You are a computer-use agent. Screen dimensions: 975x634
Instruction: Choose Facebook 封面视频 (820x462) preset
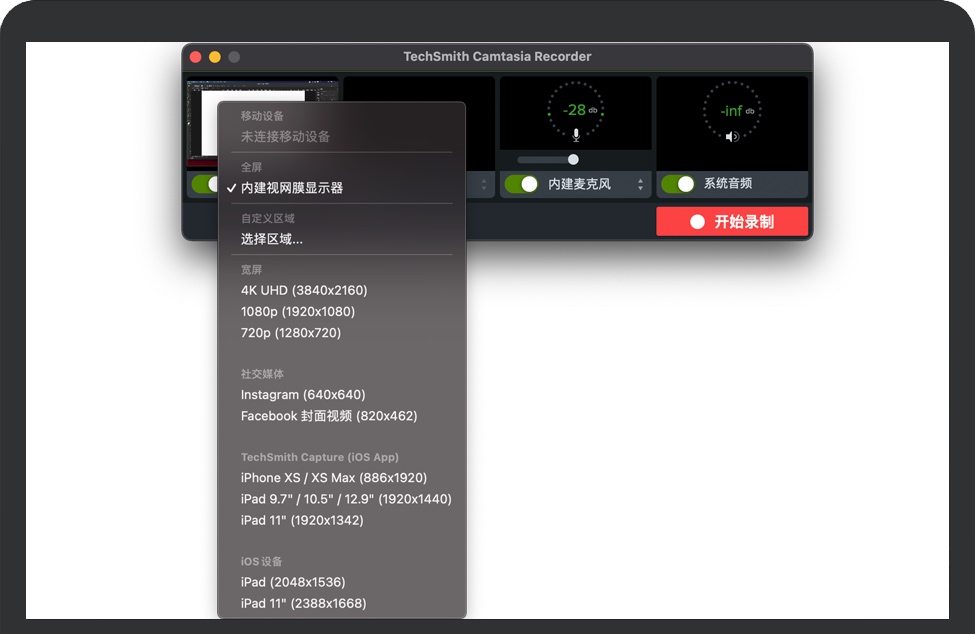coord(341,416)
